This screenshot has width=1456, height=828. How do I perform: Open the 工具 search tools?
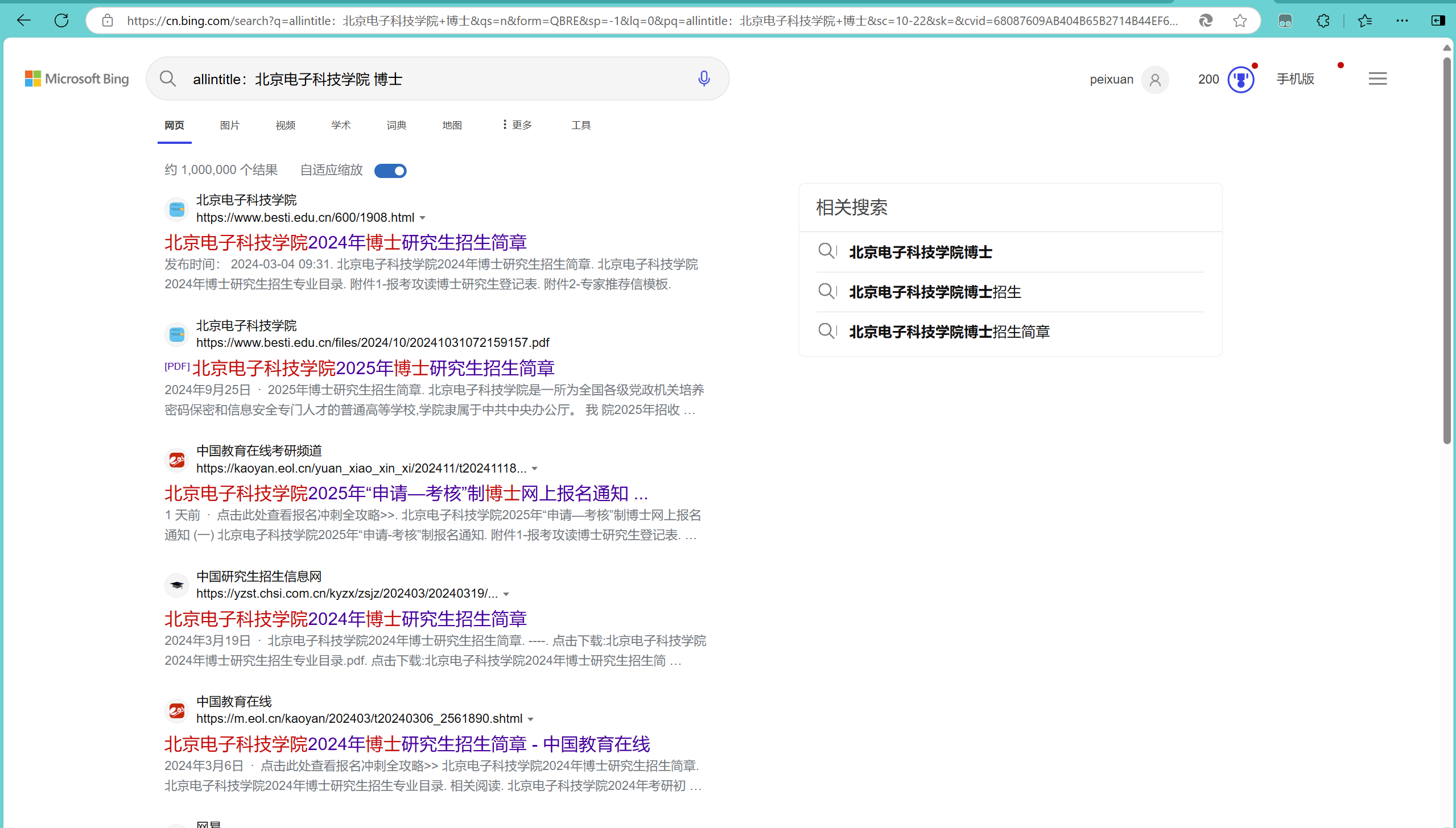581,125
